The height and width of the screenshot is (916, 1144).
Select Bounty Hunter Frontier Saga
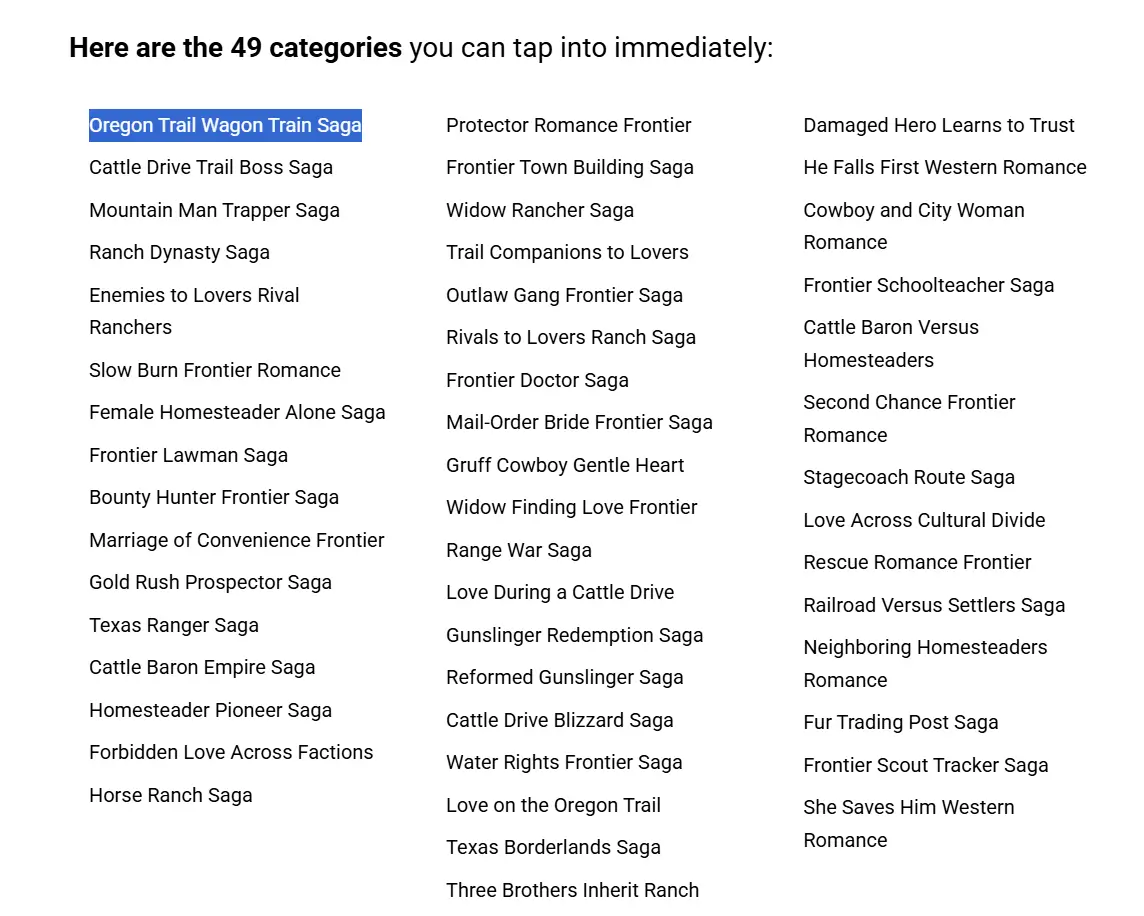(x=214, y=498)
